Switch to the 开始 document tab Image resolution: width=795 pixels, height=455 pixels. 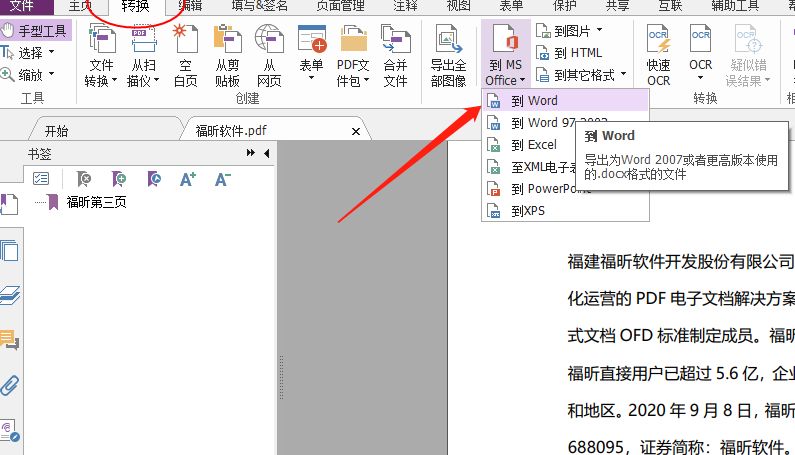pos(56,131)
